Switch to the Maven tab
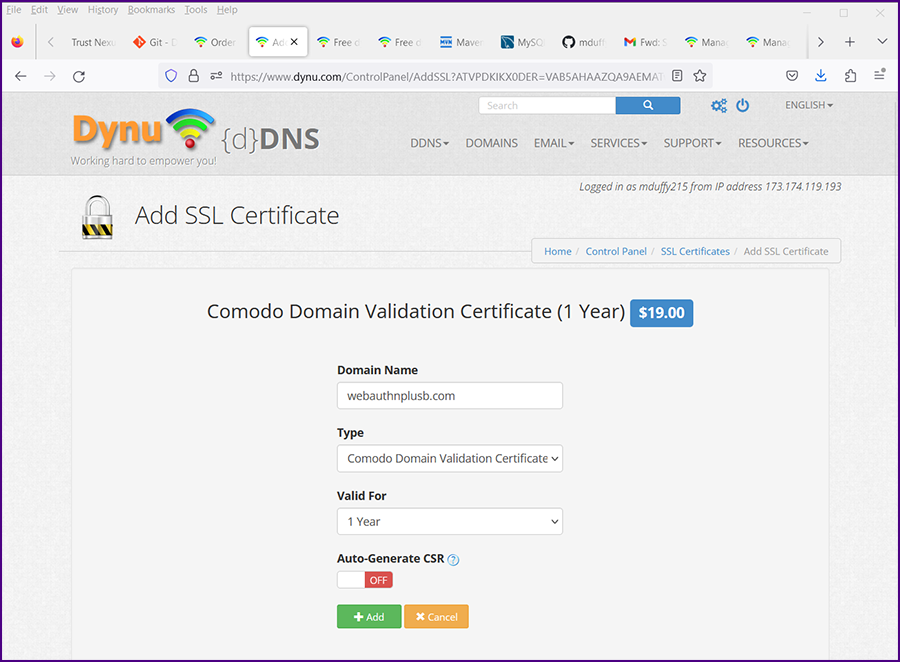The width and height of the screenshot is (900, 662). 461,42
